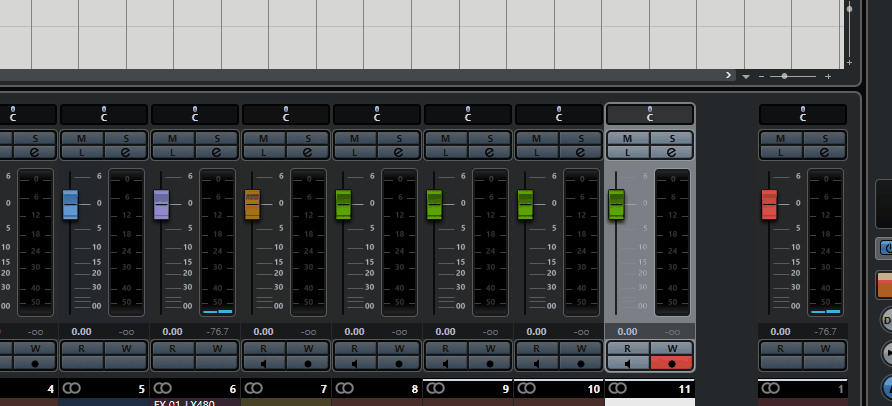Click the volume value field of channel 7
This screenshot has height=406, width=892.
tap(263, 331)
